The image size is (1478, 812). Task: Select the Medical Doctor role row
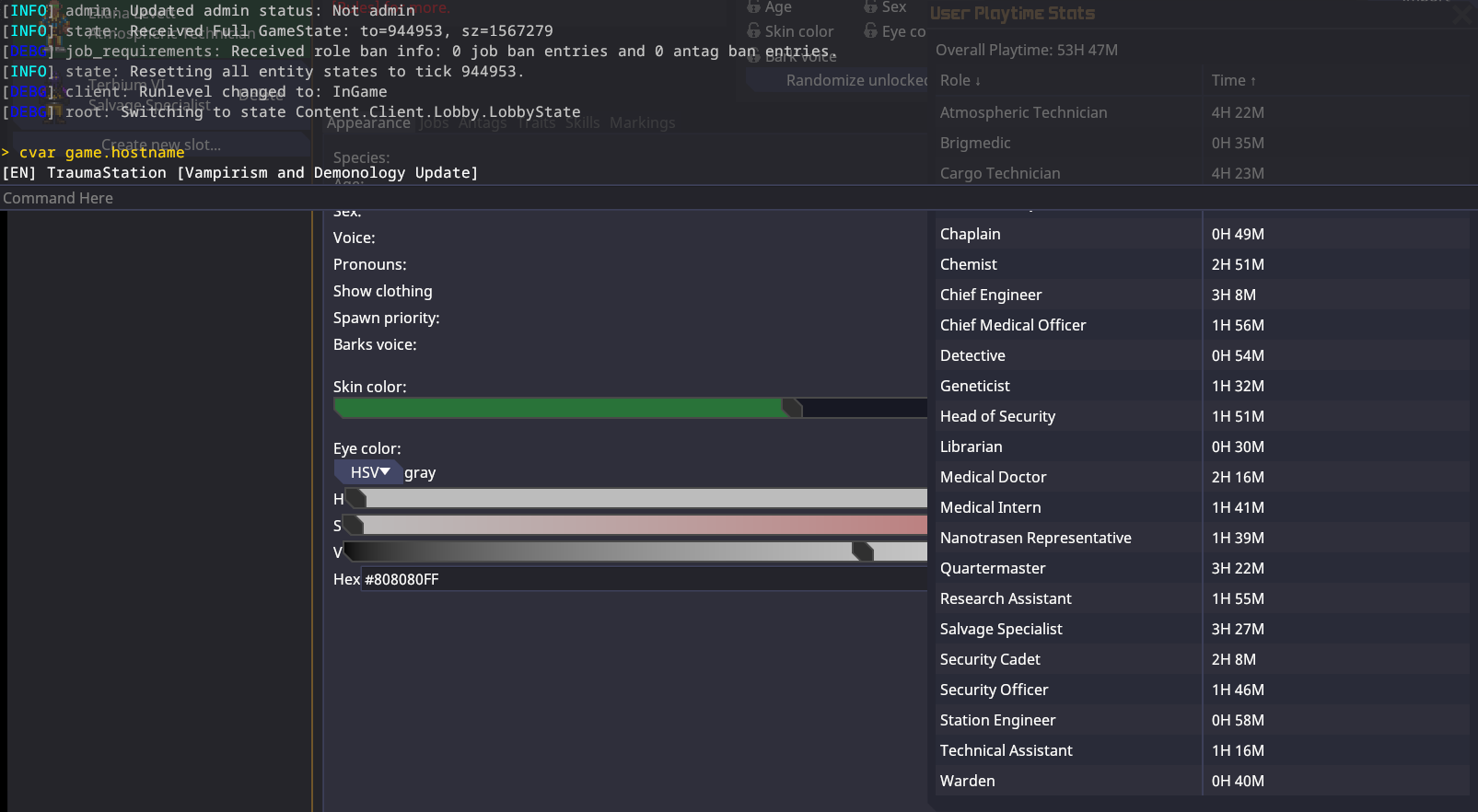pyautogui.click(x=1203, y=477)
